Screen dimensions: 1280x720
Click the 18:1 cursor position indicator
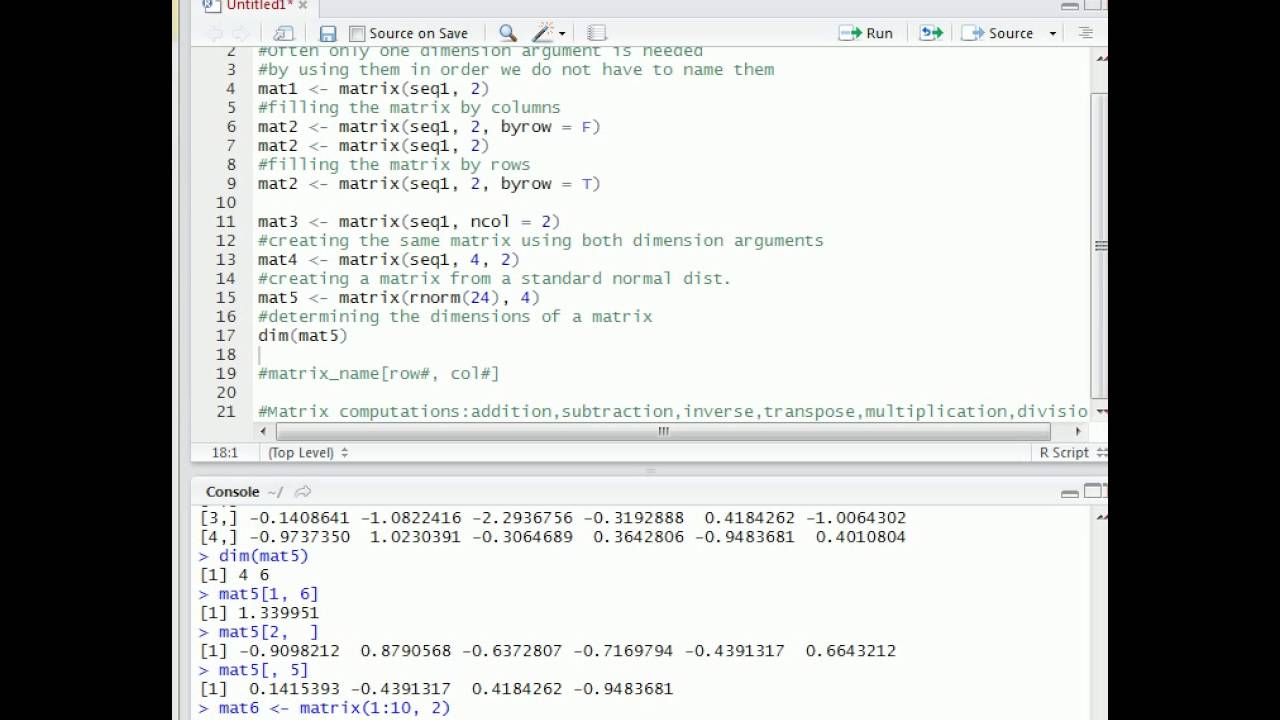tap(224, 452)
